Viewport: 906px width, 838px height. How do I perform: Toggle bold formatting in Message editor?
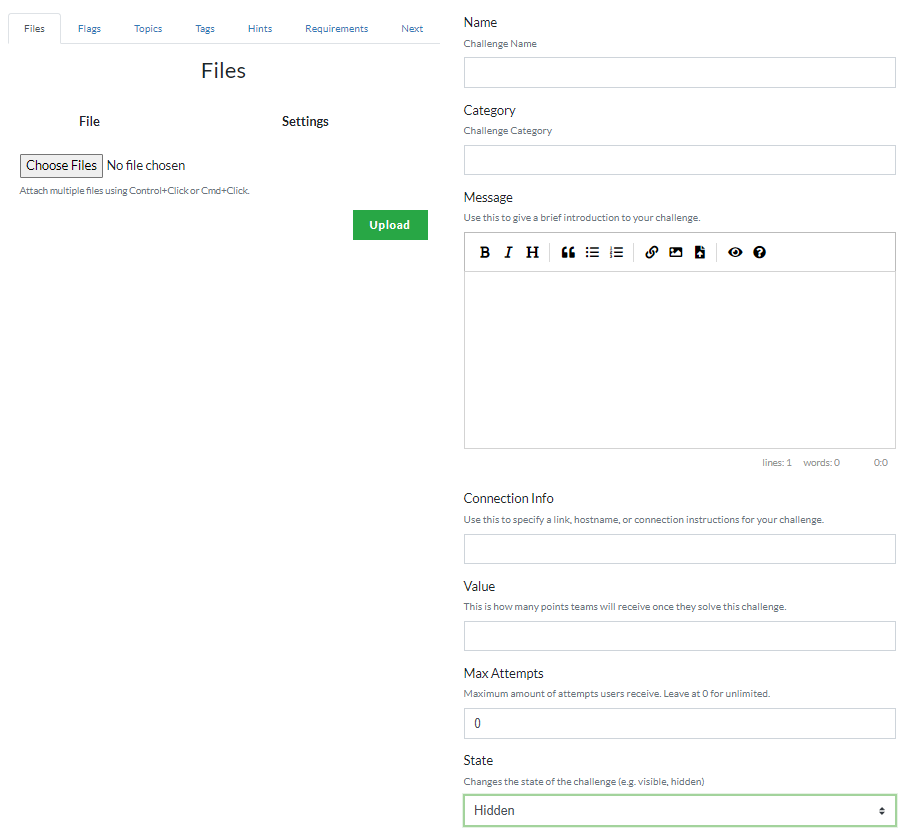click(485, 253)
